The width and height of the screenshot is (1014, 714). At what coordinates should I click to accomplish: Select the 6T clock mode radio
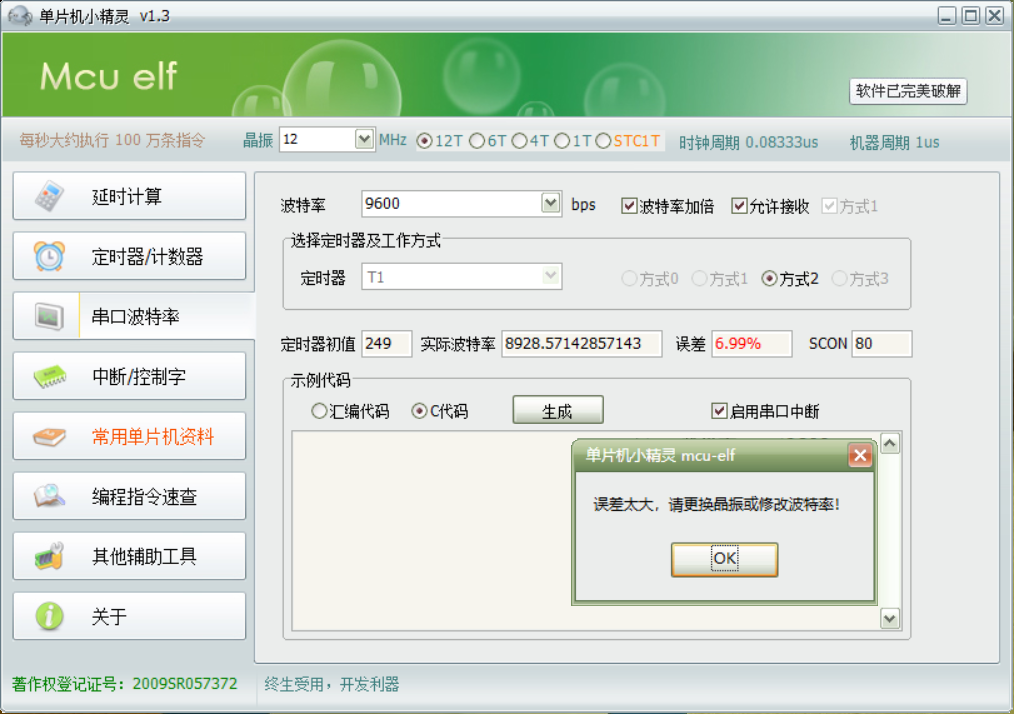[477, 141]
